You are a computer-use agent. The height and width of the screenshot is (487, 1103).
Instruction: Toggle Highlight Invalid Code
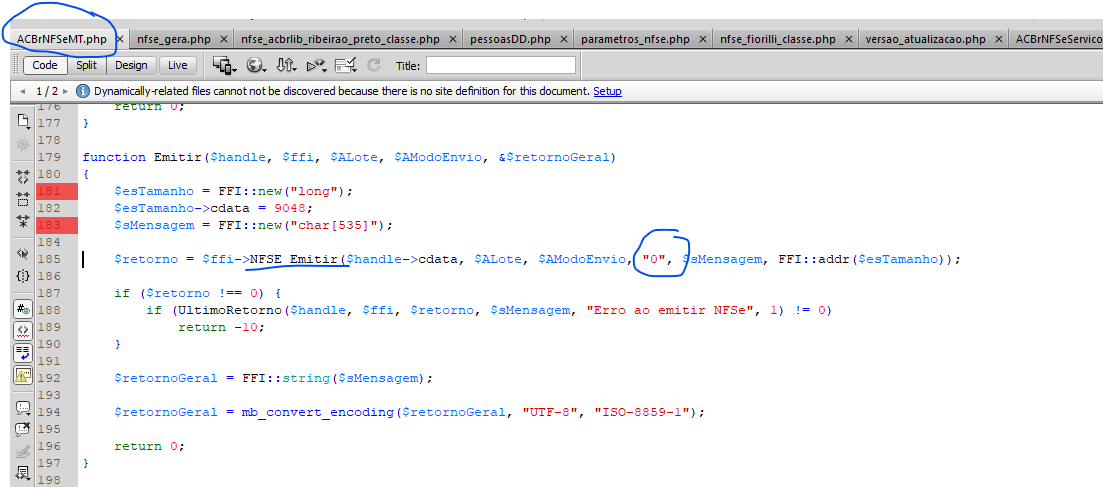[x=23, y=330]
